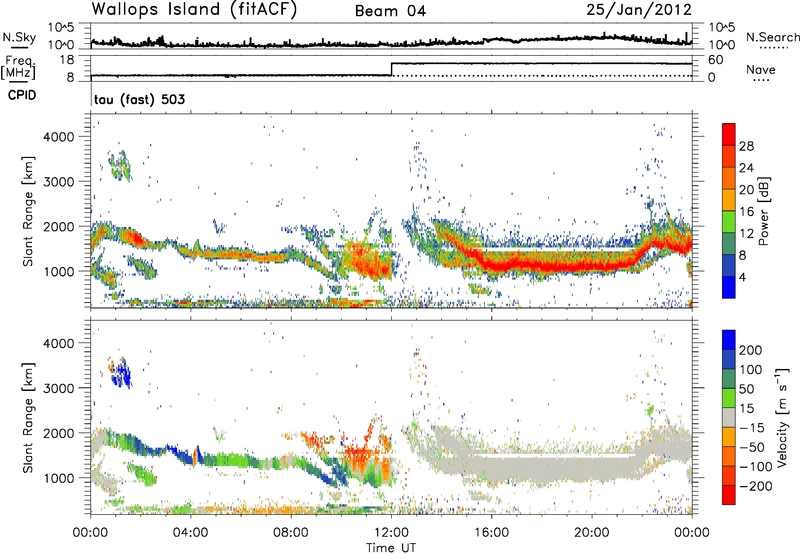Viewport: 800px width, 554px height.
Task: Click the CPID label
Action: pyautogui.click(x=22, y=95)
